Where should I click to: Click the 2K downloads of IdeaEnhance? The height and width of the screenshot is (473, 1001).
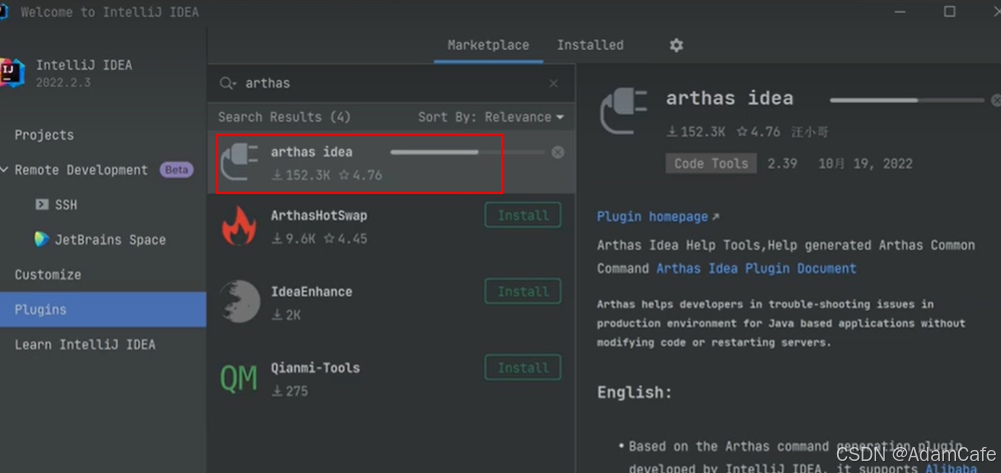point(286,315)
